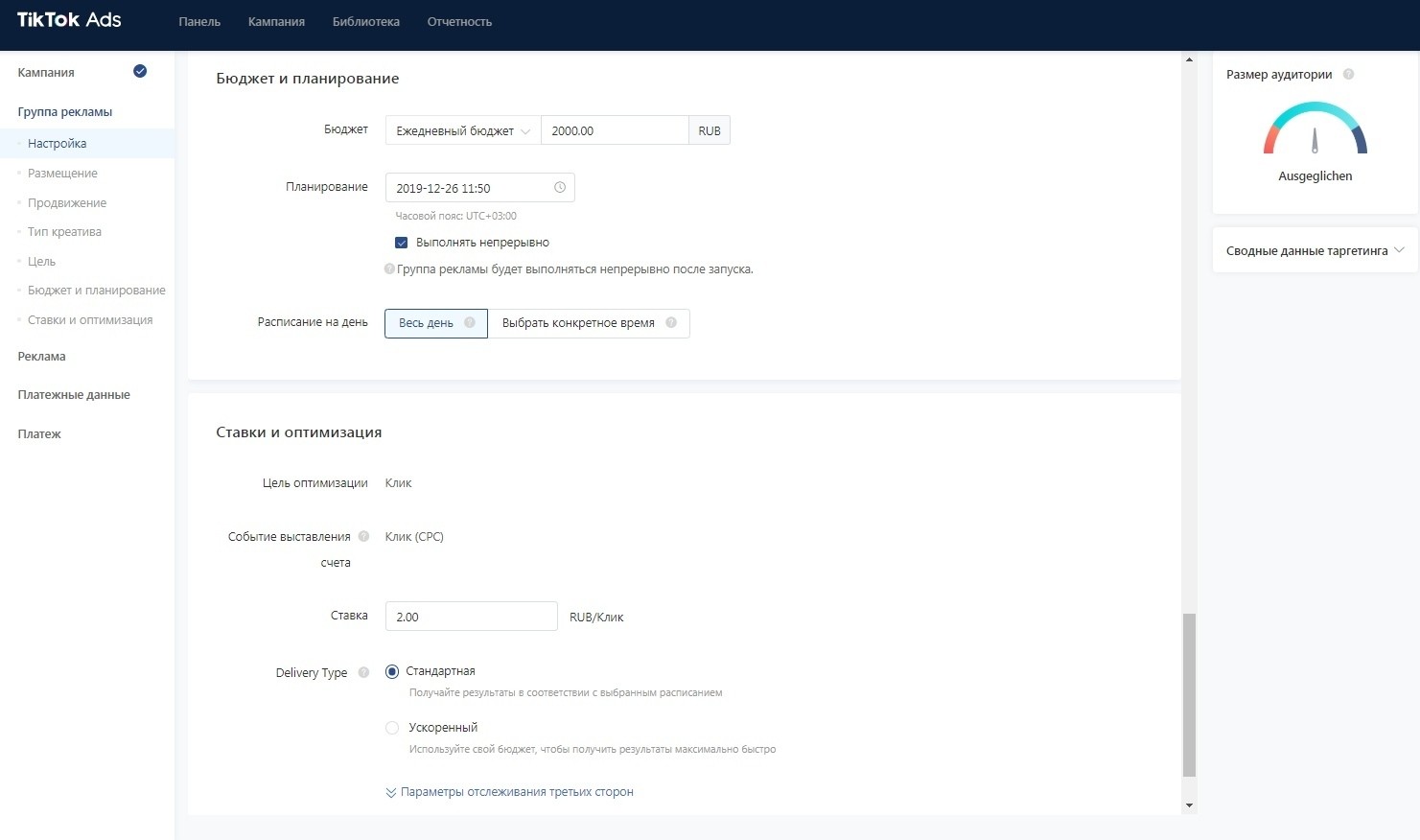Go to Кампания step in sidebar
Image resolution: width=1420 pixels, height=840 pixels.
pos(46,72)
